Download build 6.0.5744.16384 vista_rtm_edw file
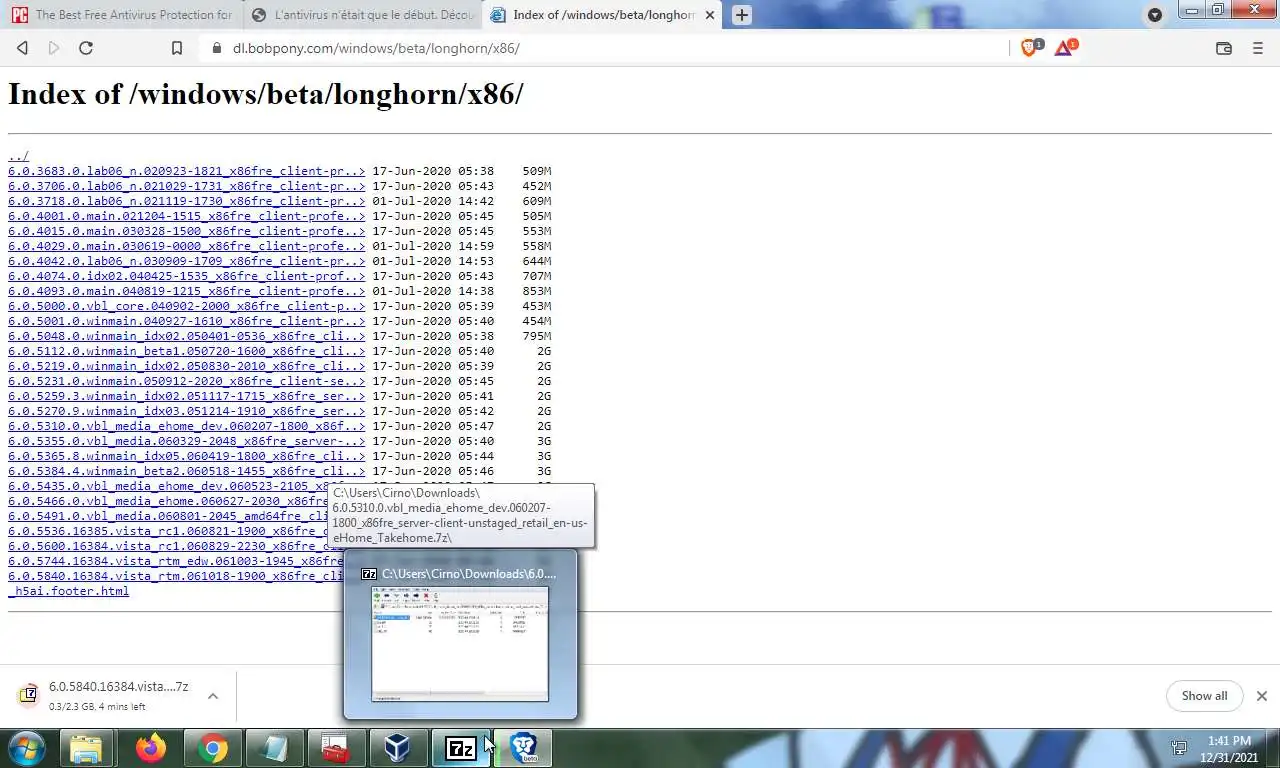Viewport: 1280px width, 768px height. pos(176,561)
